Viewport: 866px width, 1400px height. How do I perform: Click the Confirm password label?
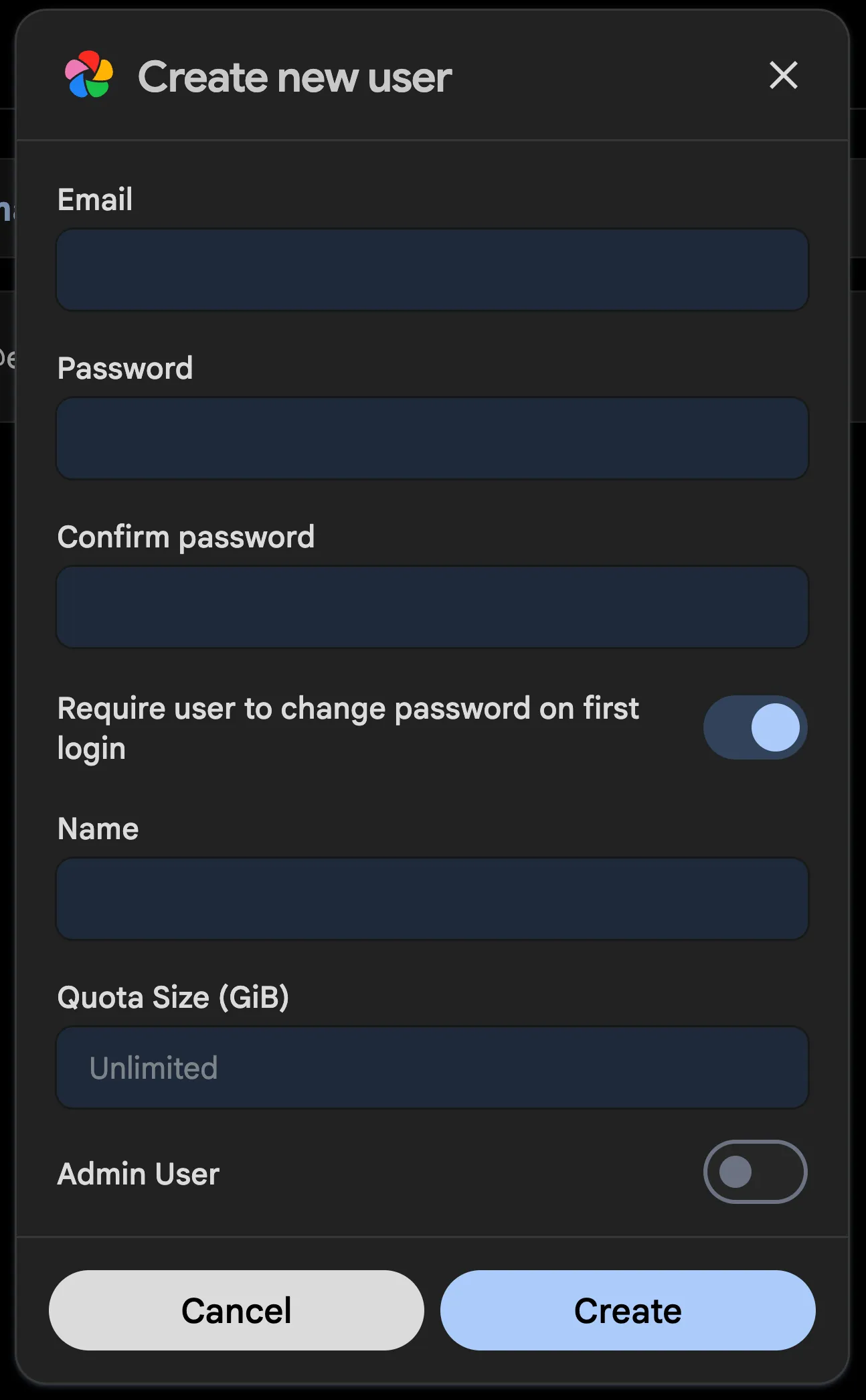[186, 537]
